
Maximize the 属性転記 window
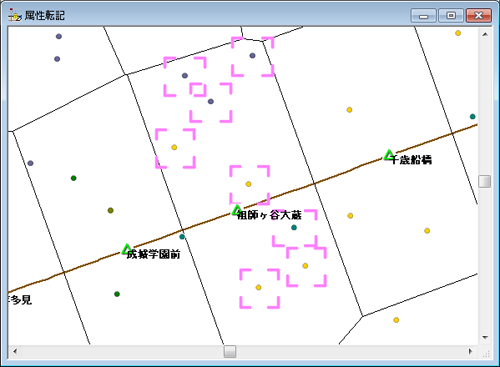pos(451,16)
